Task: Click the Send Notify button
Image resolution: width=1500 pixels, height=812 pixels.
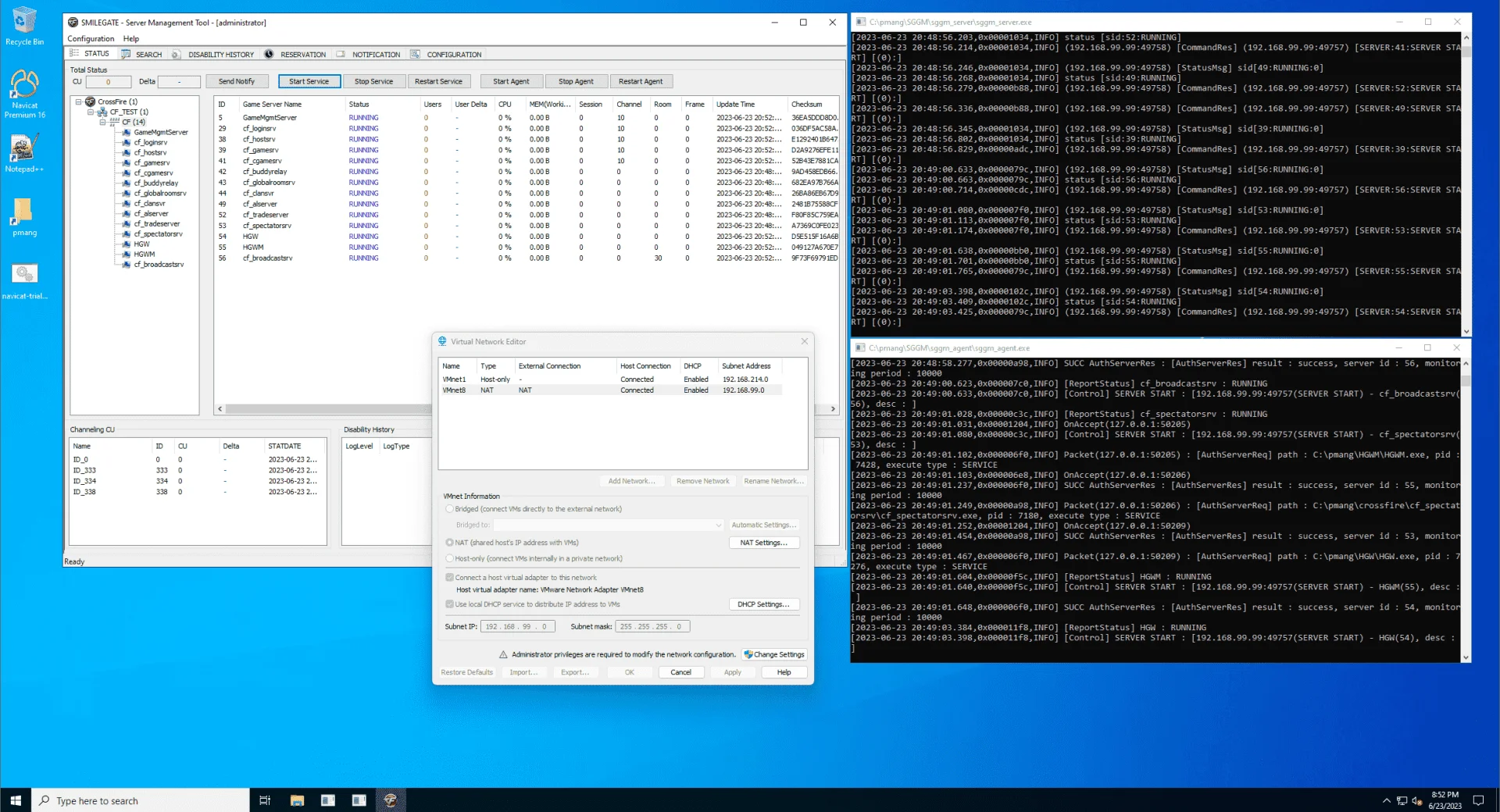Action: click(237, 81)
